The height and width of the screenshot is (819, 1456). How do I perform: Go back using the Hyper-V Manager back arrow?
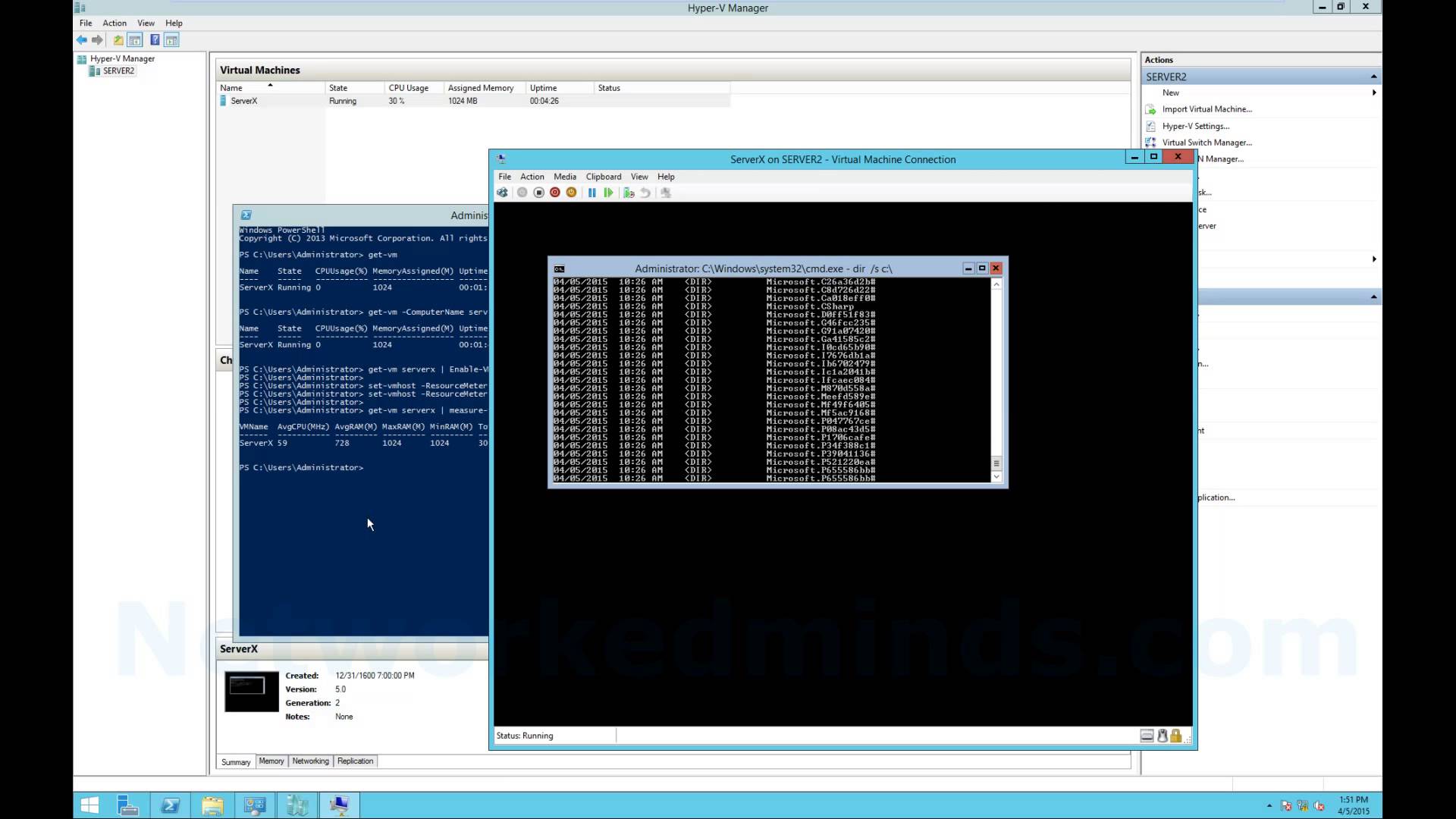(82, 40)
